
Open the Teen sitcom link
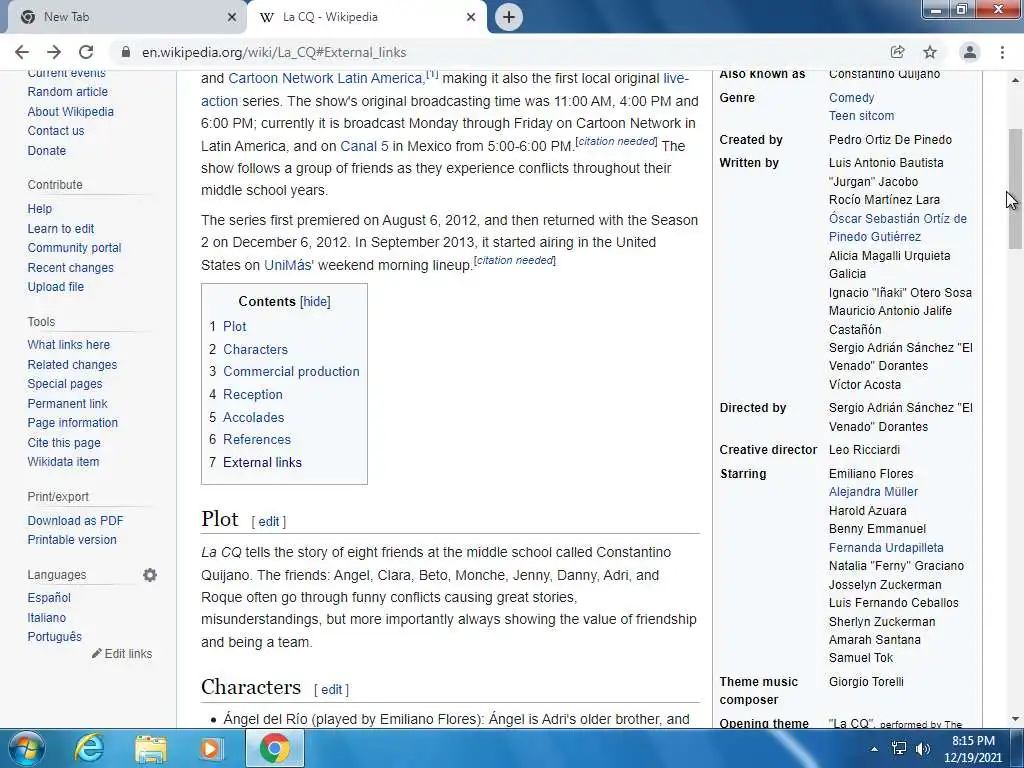861,116
